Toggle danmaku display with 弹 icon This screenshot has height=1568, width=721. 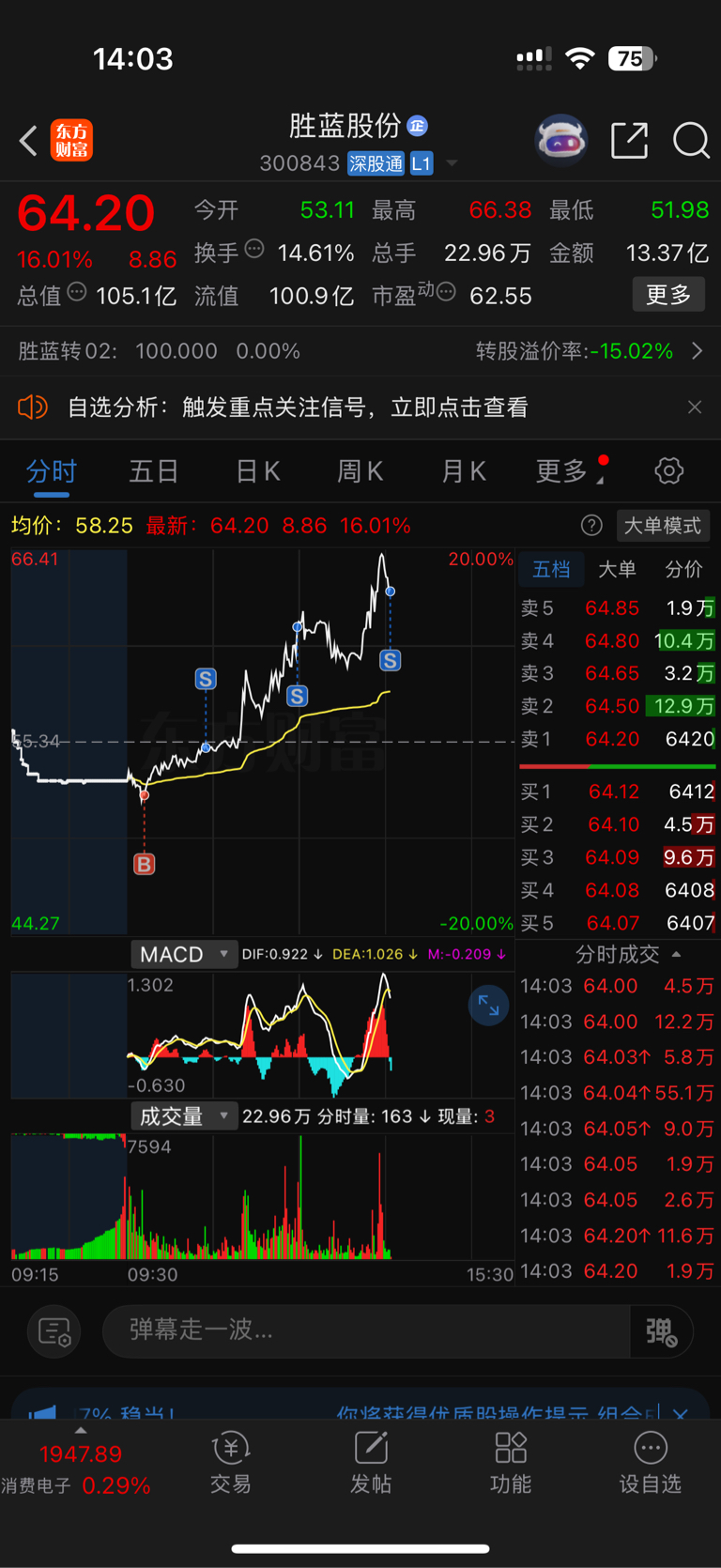click(661, 1331)
